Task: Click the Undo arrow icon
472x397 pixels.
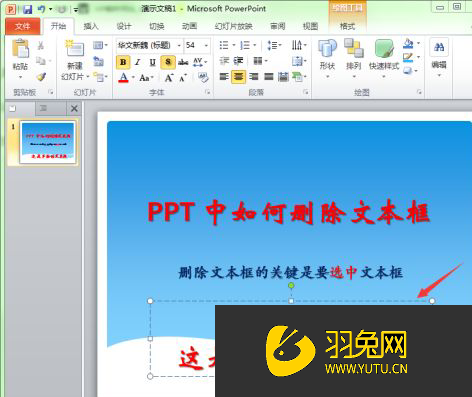Action: click(42, 9)
